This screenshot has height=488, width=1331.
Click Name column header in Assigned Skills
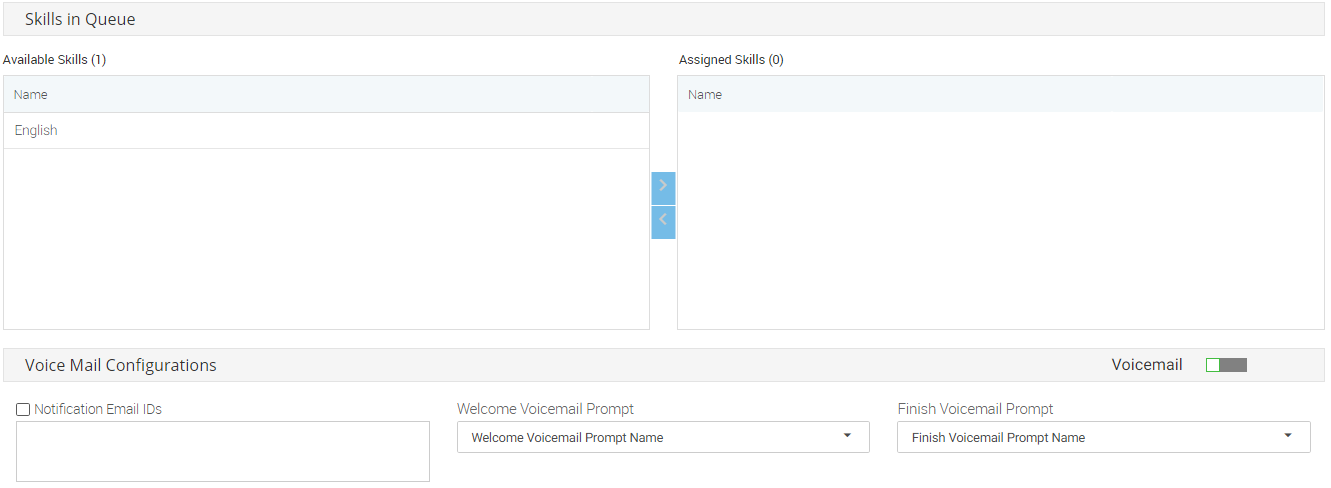(705, 95)
